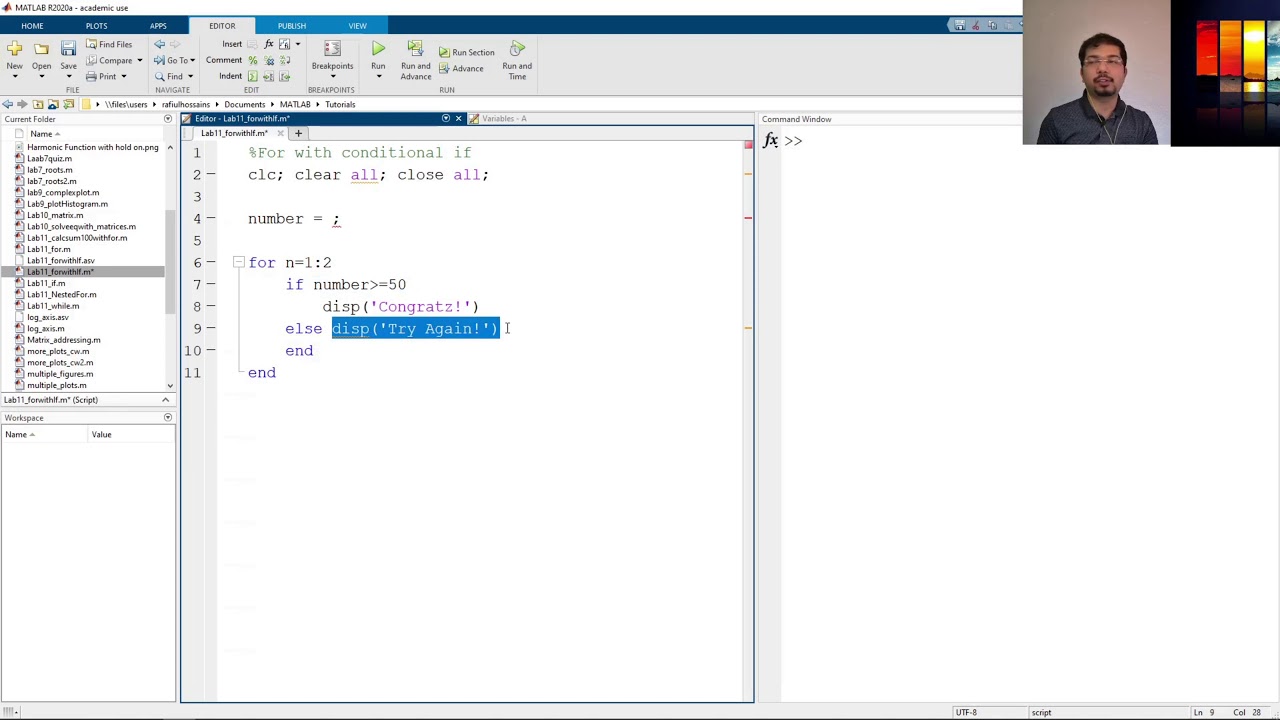Click the Tutorials breadcrumb in path
Viewport: 1280px width, 720px height.
[339, 104]
